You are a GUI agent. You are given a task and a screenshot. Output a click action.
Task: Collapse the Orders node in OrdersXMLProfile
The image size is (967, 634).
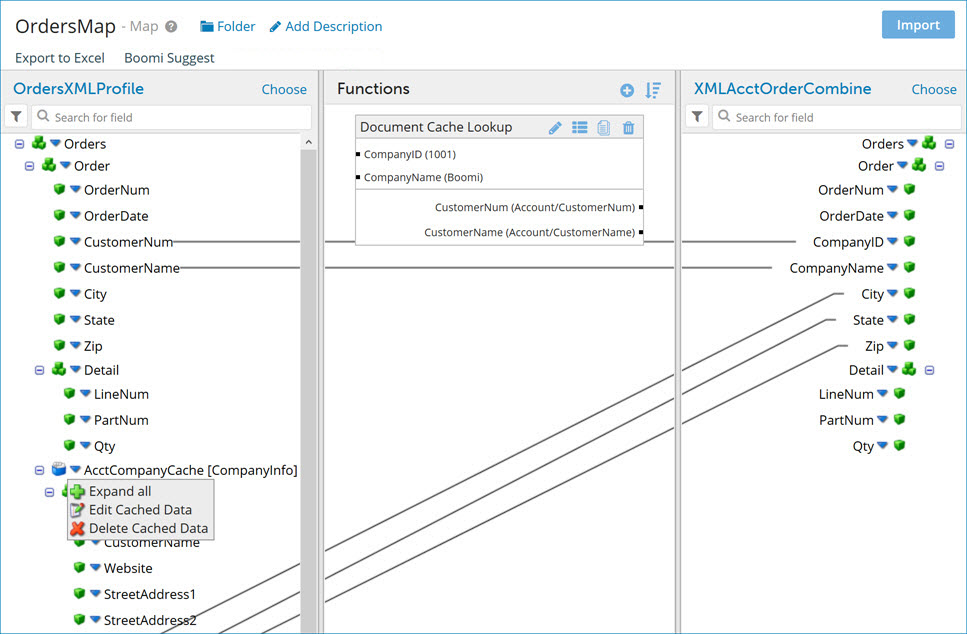click(20, 143)
